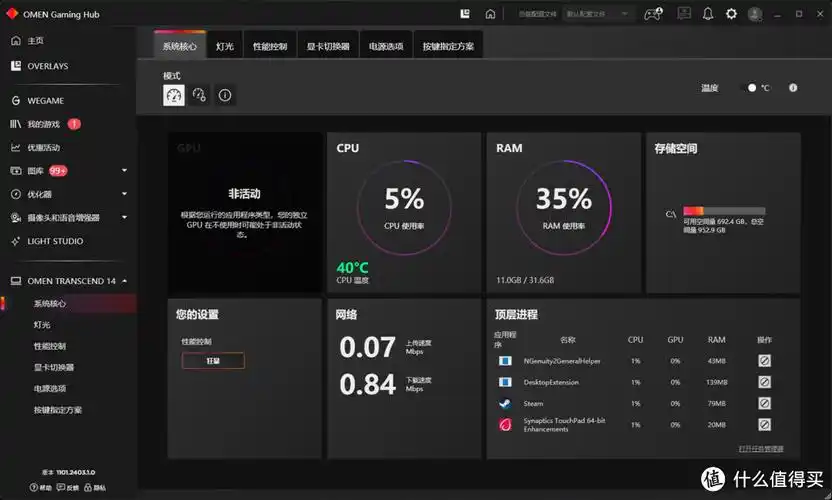Viewport: 832px width, 500px height.
Task: Switch to the 按键指定方案 tab
Action: pos(448,46)
